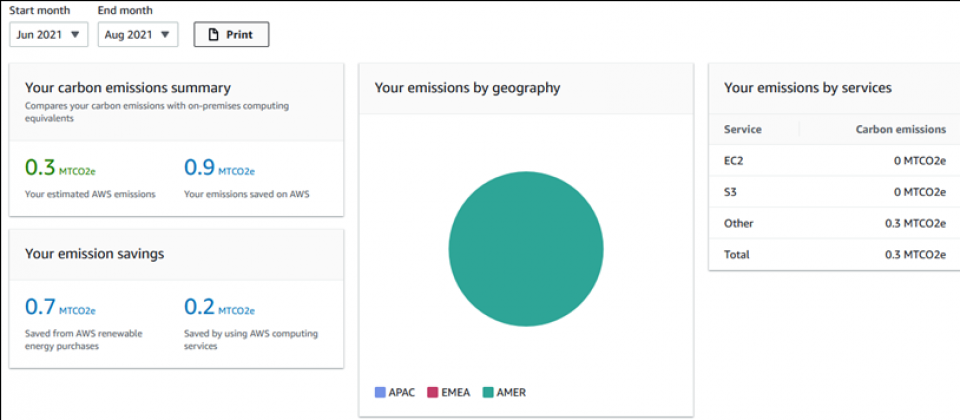Click the 0.7 renewable energy savings value
This screenshot has height=420, width=960.
point(40,307)
